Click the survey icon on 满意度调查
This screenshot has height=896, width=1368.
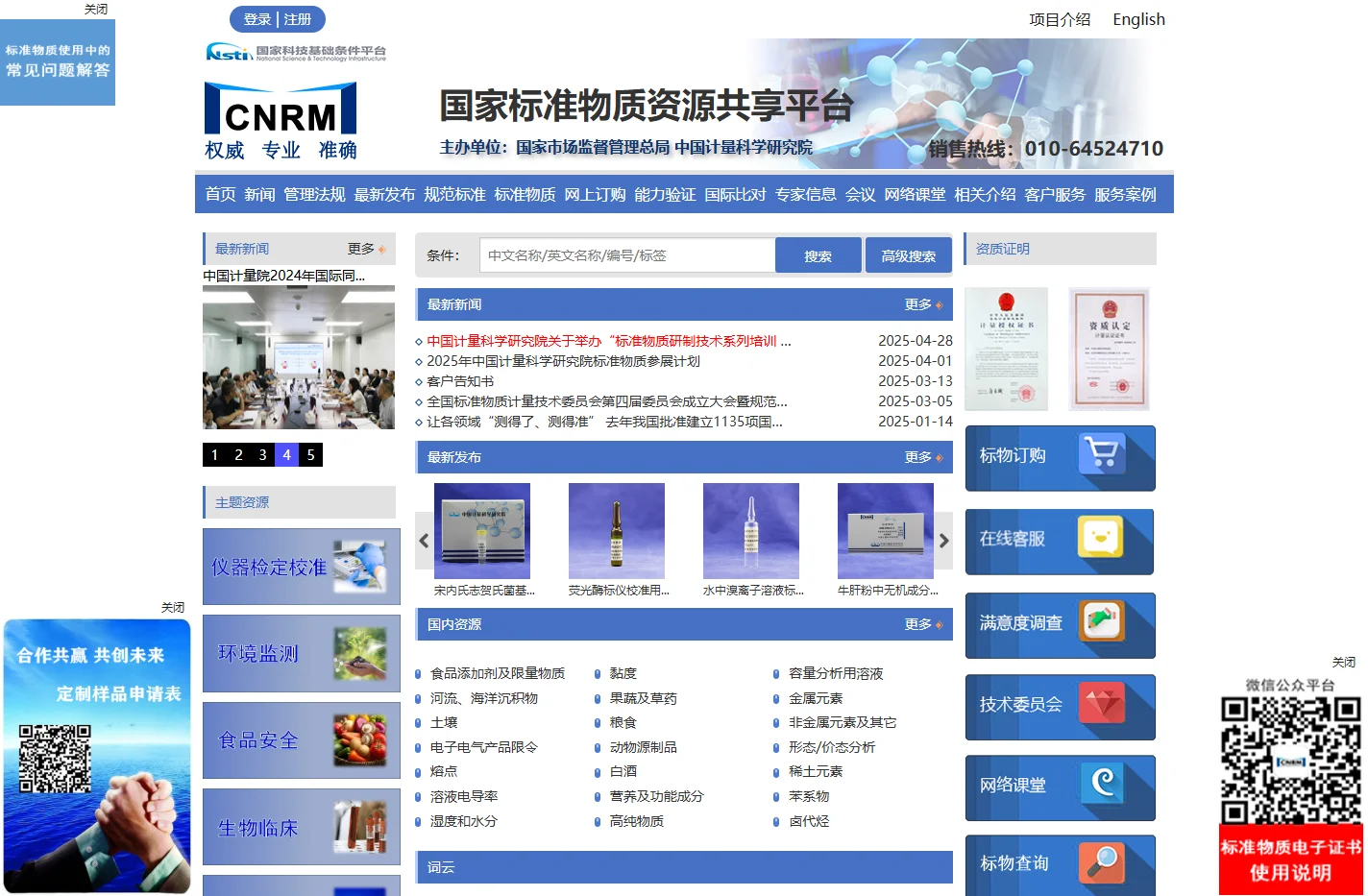point(1102,621)
